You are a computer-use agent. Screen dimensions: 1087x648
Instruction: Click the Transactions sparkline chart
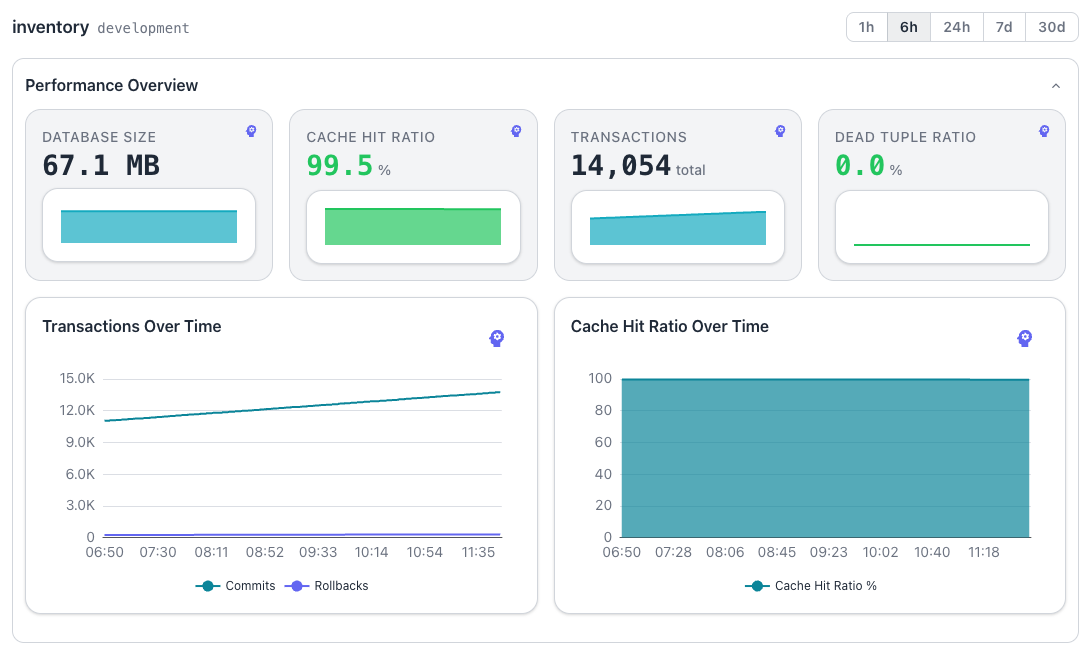678,228
